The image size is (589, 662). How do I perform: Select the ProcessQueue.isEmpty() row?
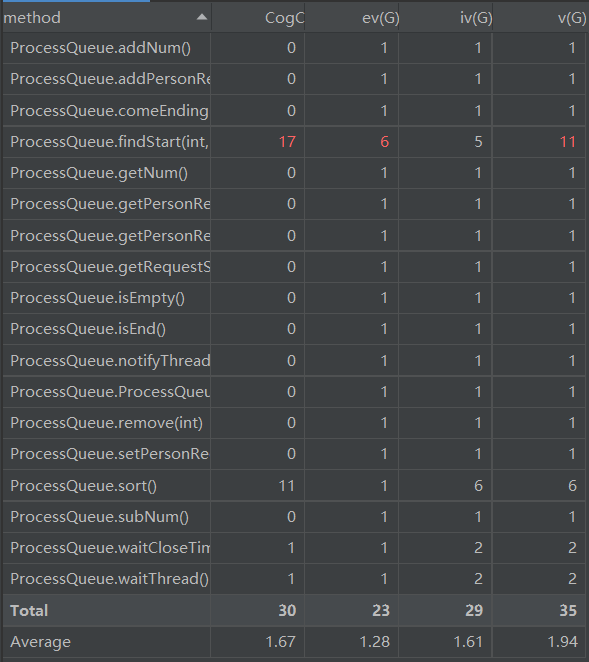(294, 298)
